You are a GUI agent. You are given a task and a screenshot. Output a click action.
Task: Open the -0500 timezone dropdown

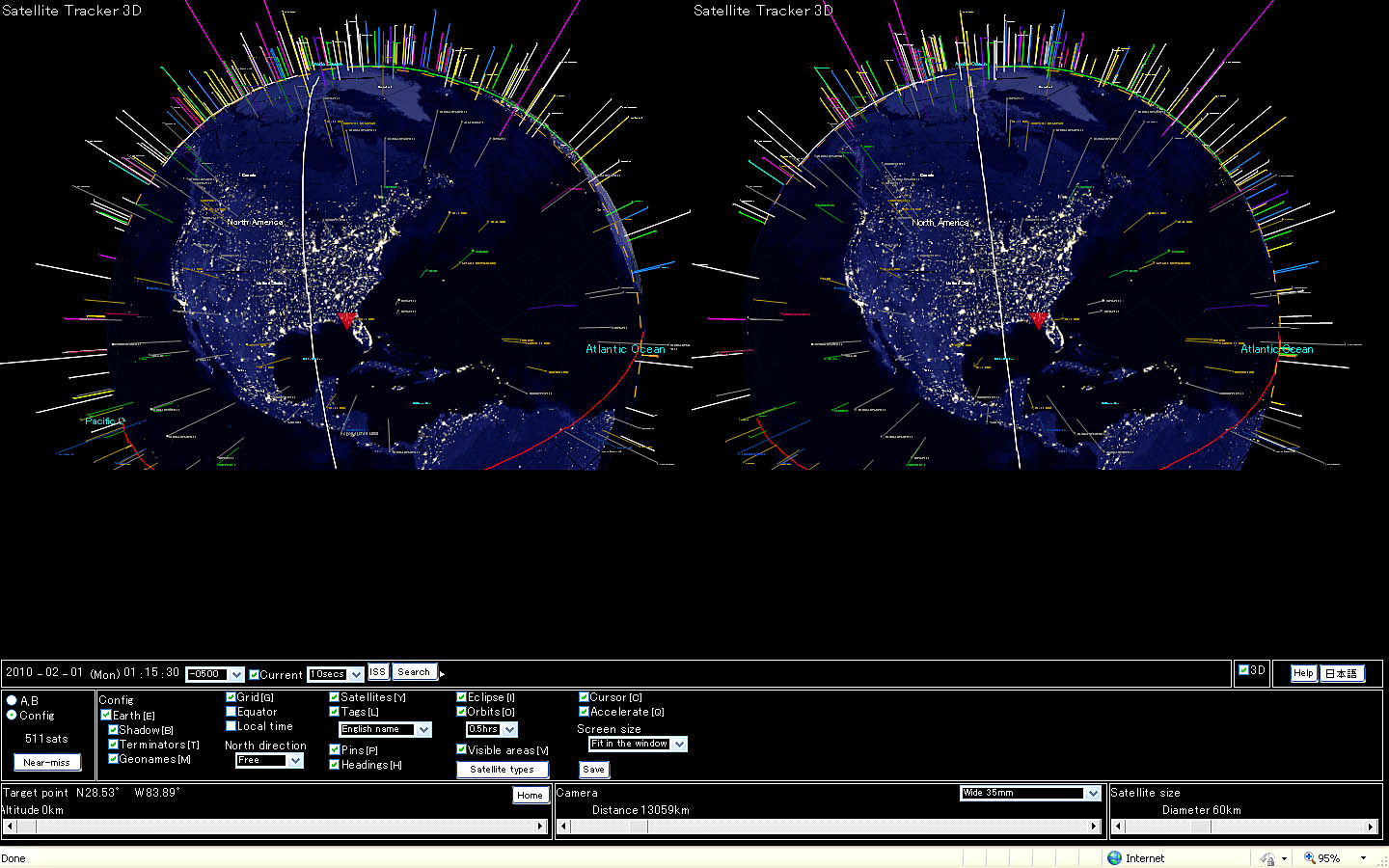(x=215, y=674)
